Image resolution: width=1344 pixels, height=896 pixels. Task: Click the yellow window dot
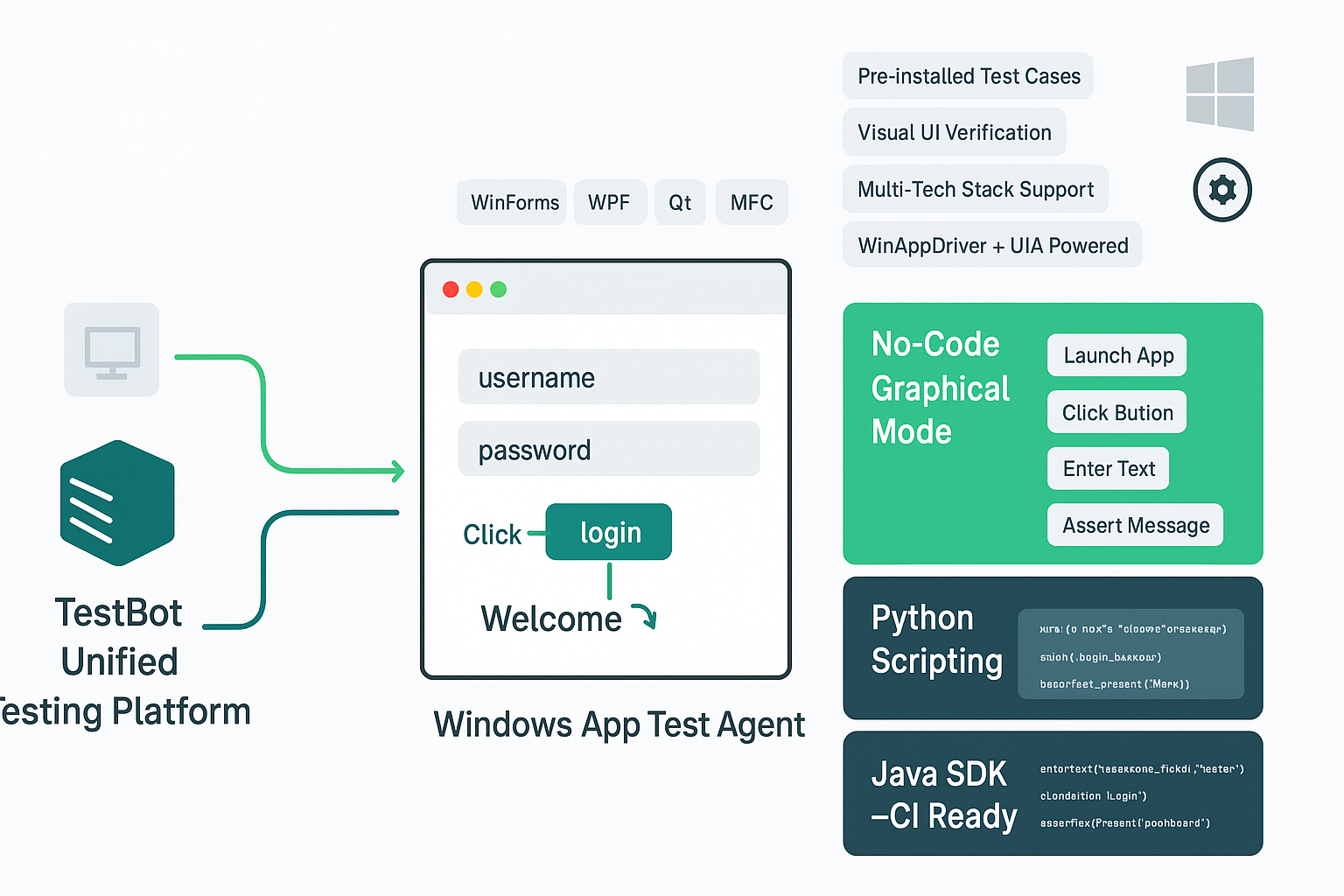click(474, 290)
